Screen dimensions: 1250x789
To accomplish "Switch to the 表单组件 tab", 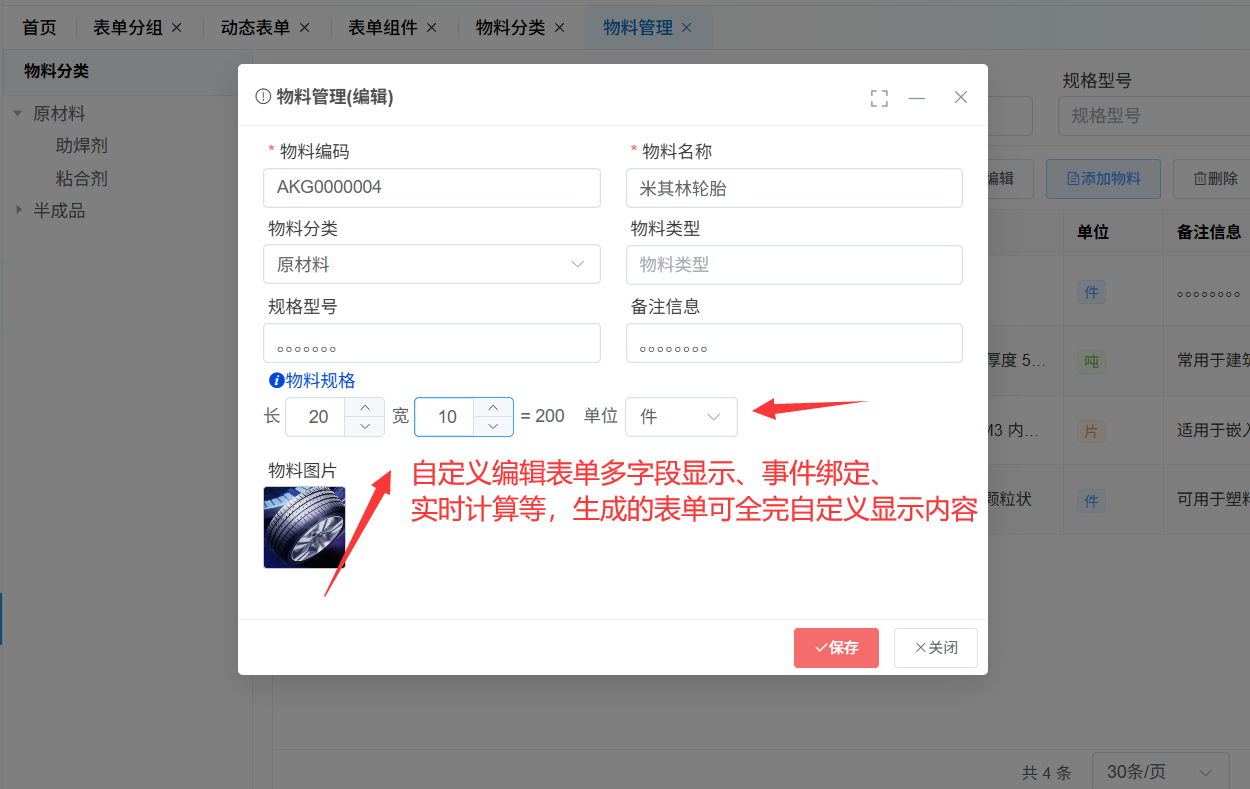I will (x=382, y=28).
